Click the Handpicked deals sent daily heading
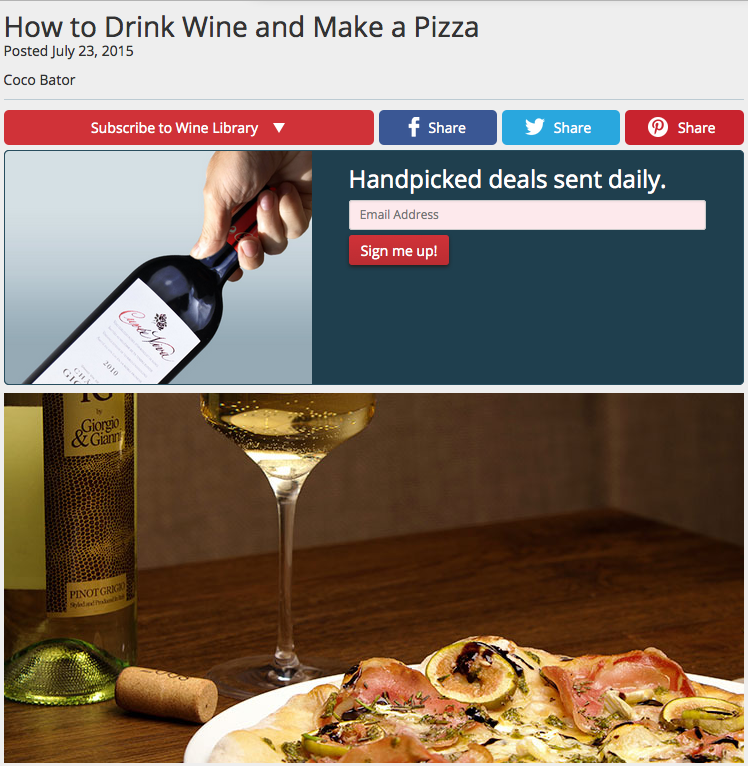The width and height of the screenshot is (748, 766). [x=507, y=179]
